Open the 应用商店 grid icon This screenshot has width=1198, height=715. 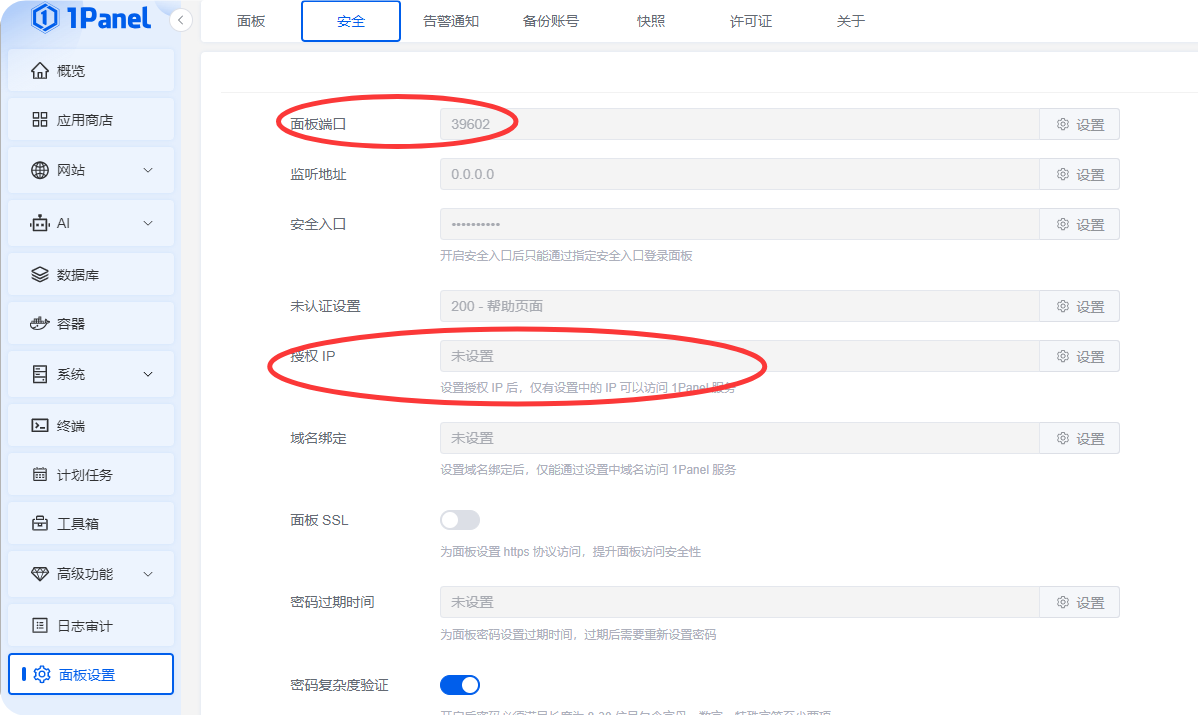[40, 120]
